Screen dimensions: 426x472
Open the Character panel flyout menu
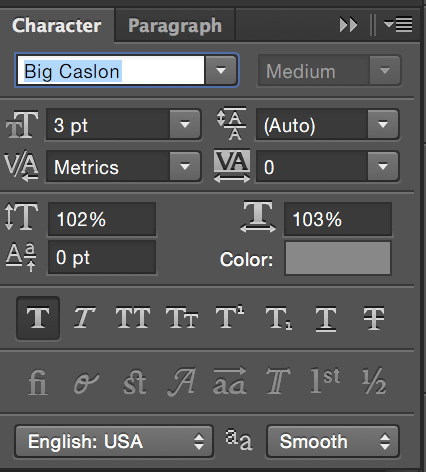point(398,25)
